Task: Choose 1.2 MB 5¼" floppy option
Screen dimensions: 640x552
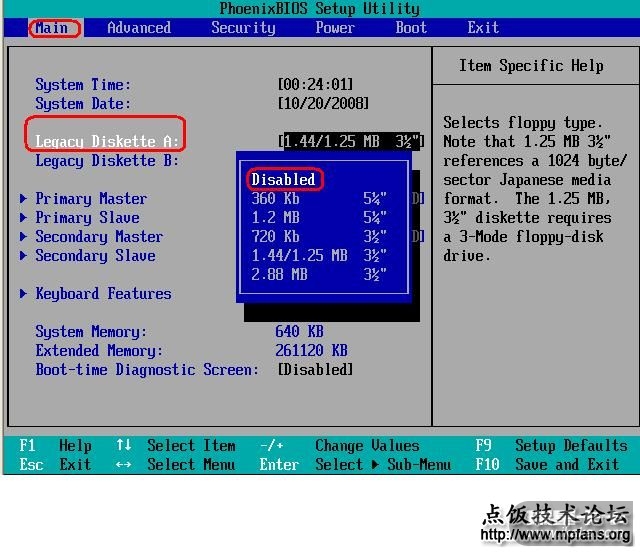Action: (319, 217)
